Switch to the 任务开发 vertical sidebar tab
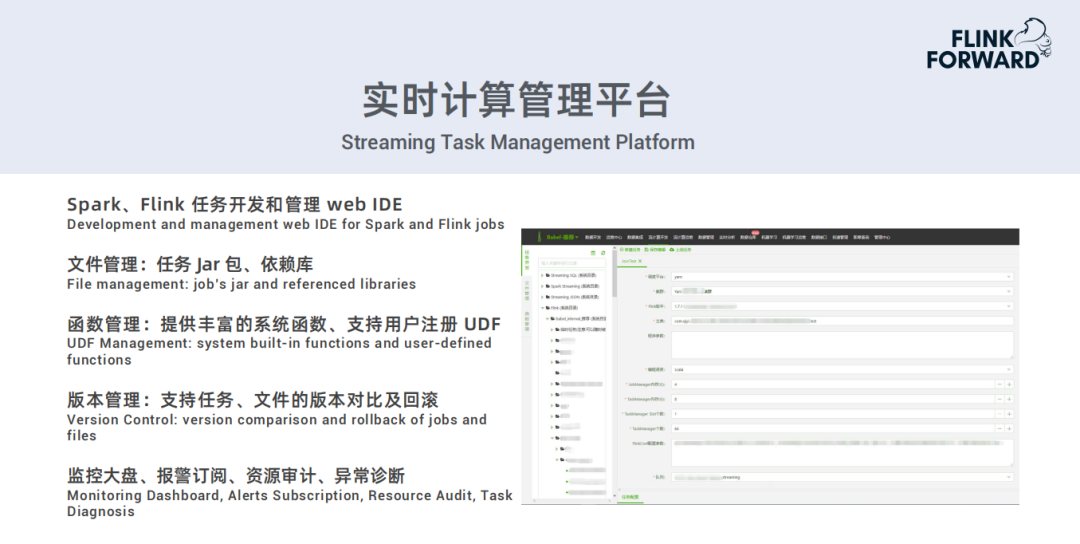1080x544 pixels. 527,260
